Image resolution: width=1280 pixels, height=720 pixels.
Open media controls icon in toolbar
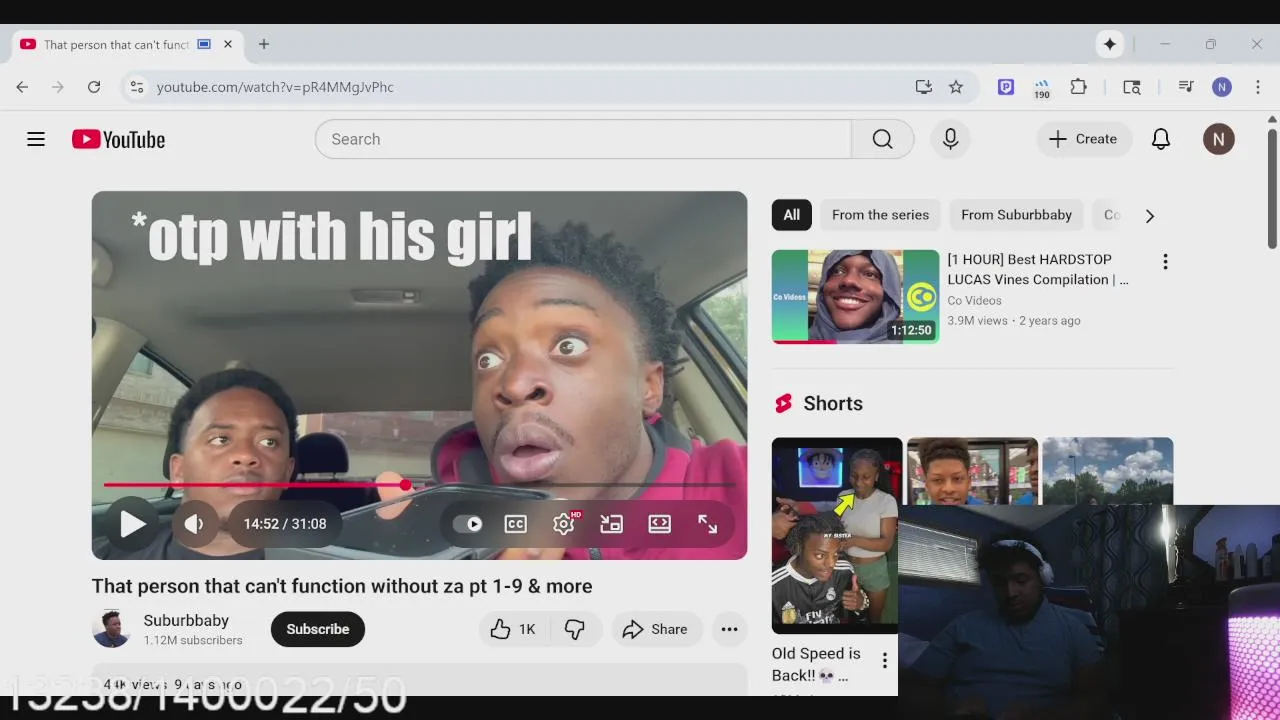coord(1186,87)
